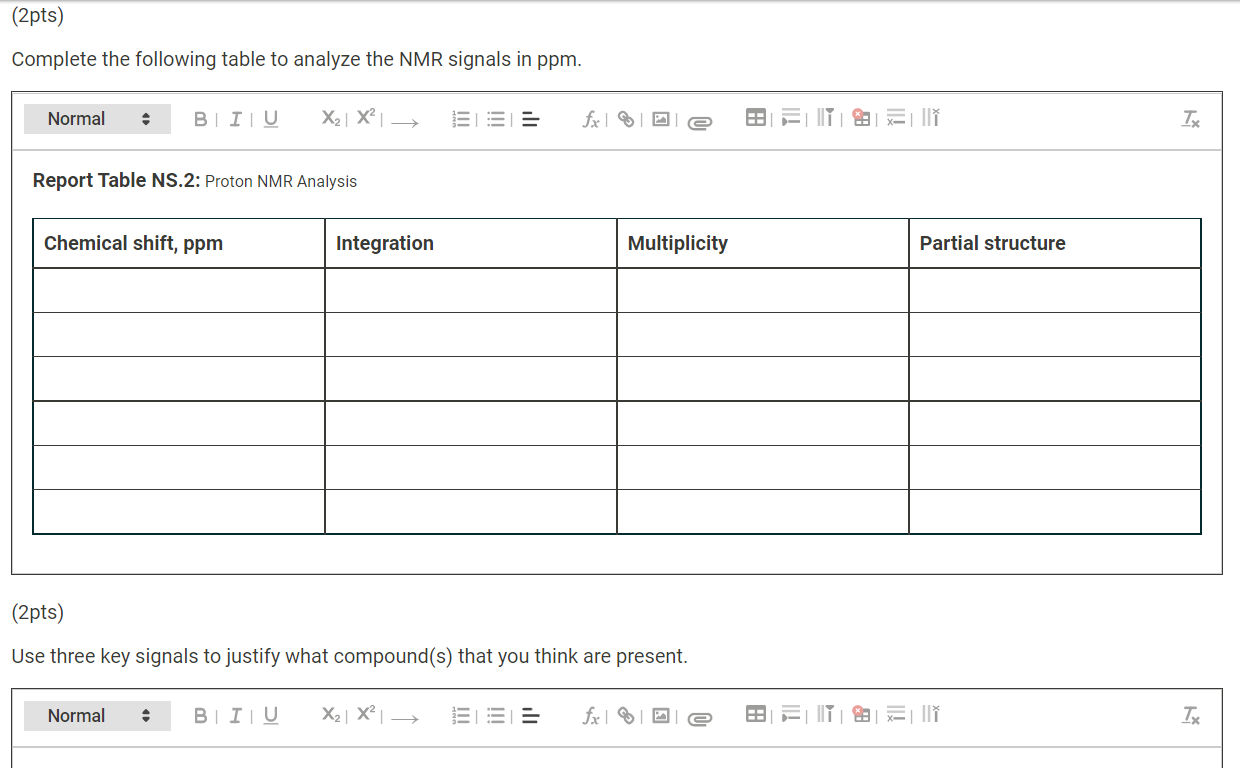Insert arrow symbol in the key signals editor toolbar
Image resolution: width=1240 pixels, height=768 pixels.
[x=404, y=718]
